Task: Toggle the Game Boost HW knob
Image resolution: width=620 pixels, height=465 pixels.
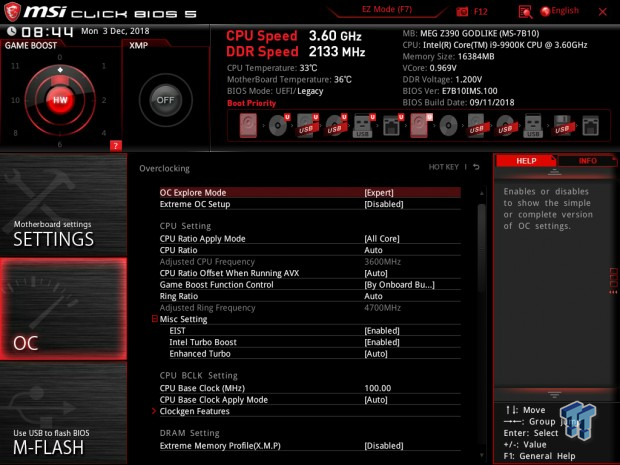Action: tap(60, 100)
